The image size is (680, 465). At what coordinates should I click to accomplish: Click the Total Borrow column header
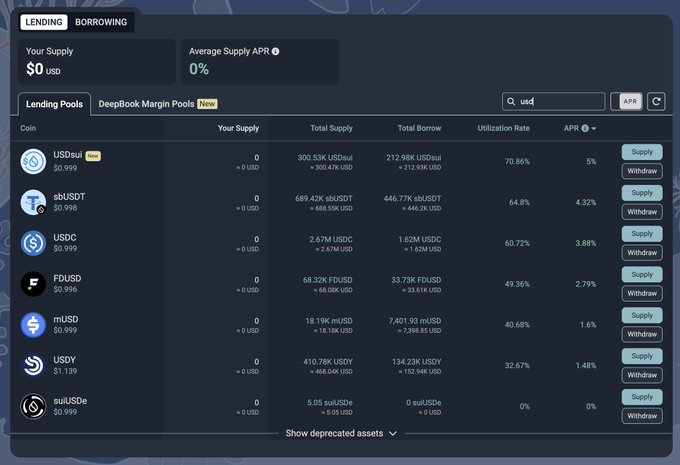pos(419,128)
